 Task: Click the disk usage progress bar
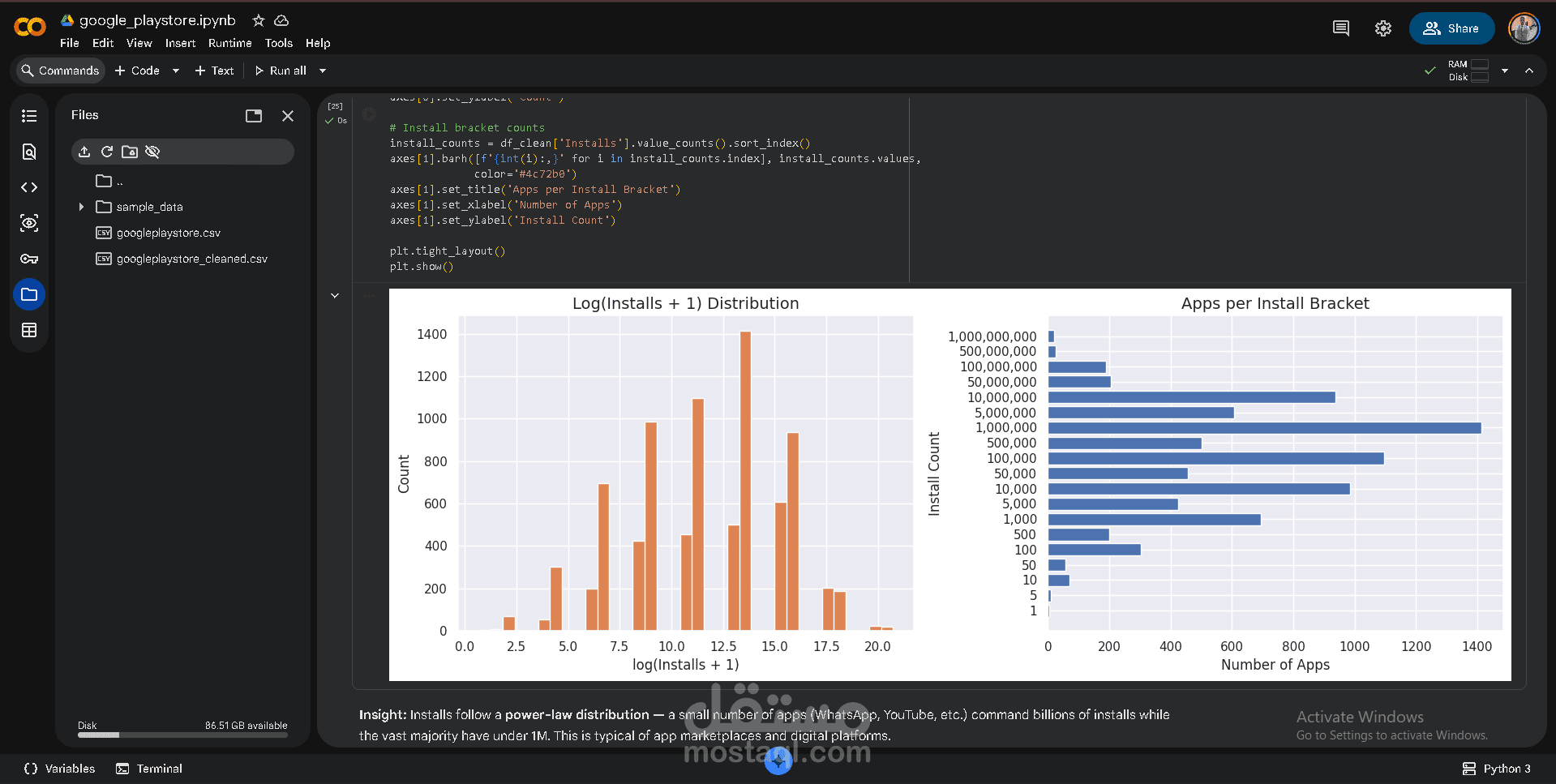[x=182, y=735]
